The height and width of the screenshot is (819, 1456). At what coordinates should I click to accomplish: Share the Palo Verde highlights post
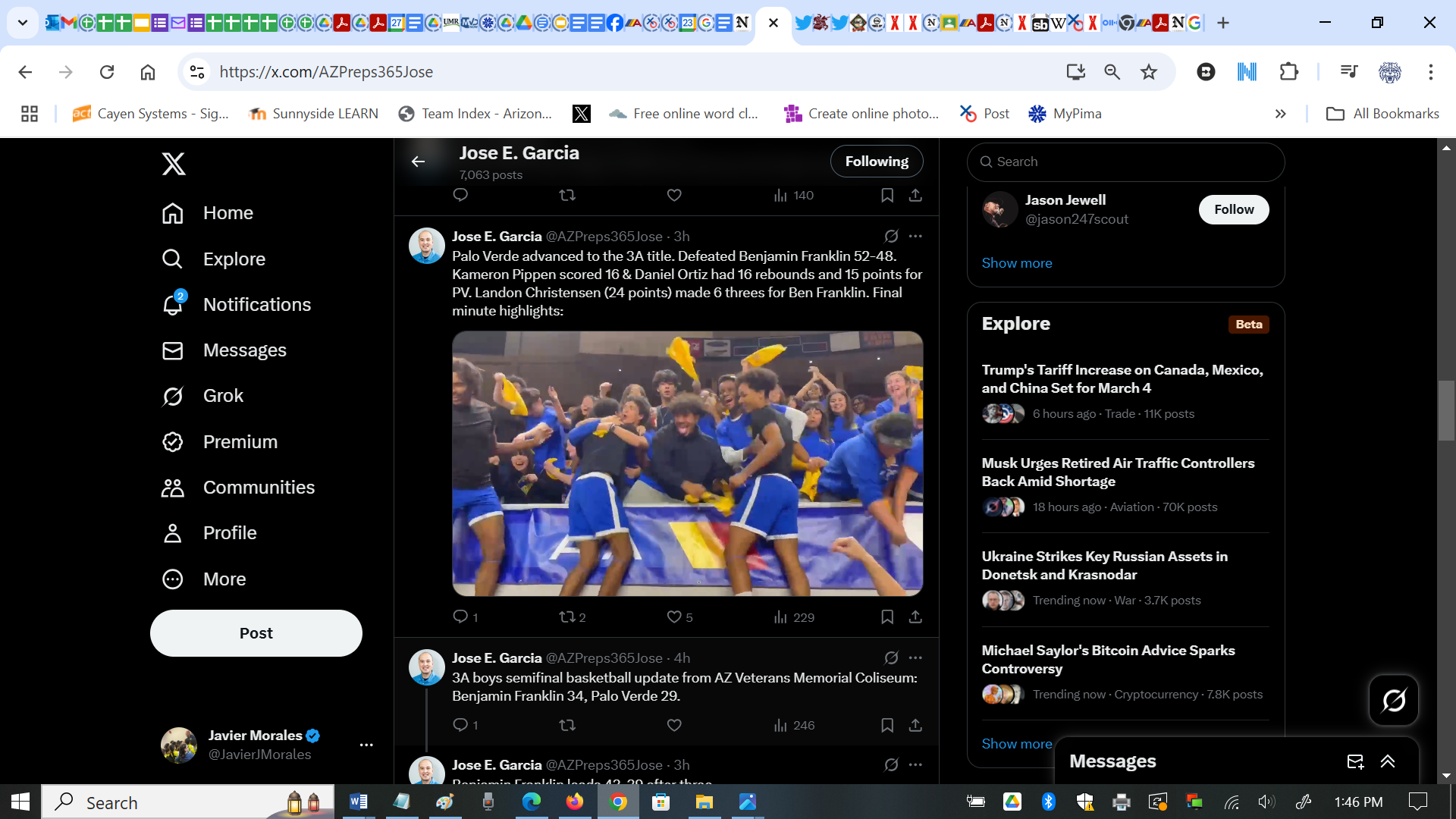pyautogui.click(x=915, y=617)
